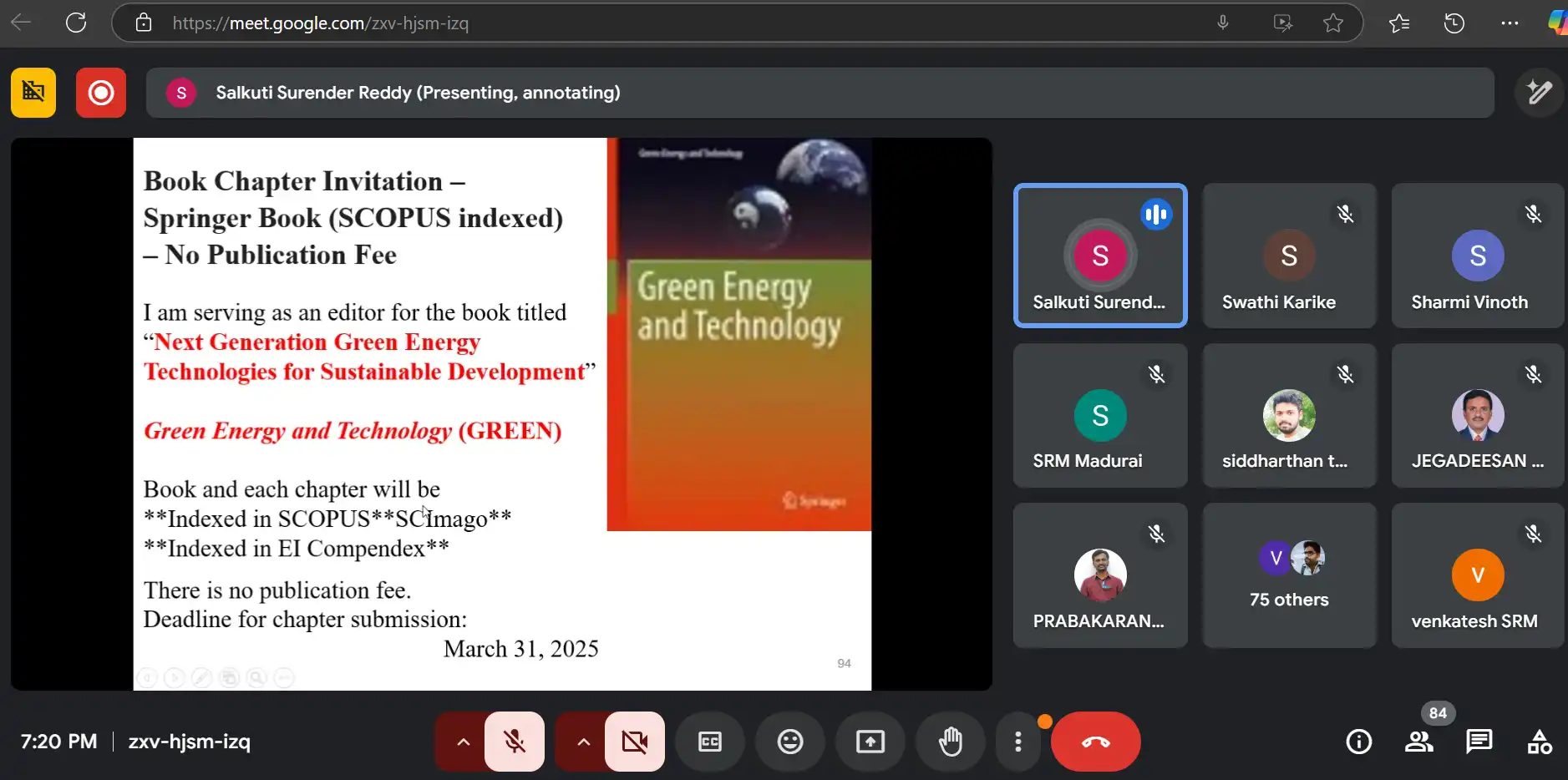Screen dimensions: 1568x780
Task: Click the raise hand icon
Action: tap(950, 742)
